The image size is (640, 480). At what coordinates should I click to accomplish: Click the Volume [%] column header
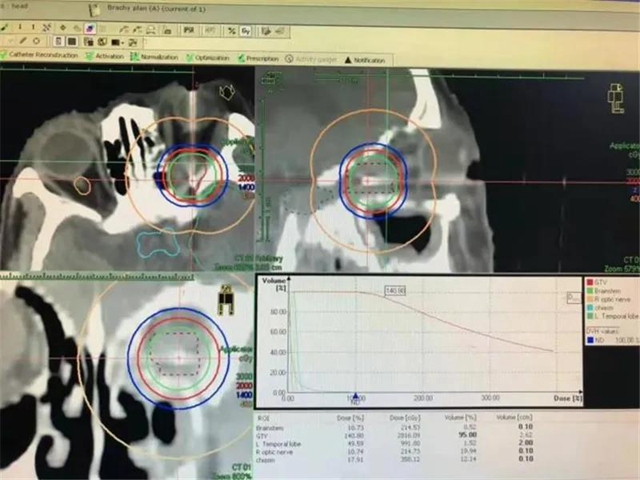tap(460, 418)
